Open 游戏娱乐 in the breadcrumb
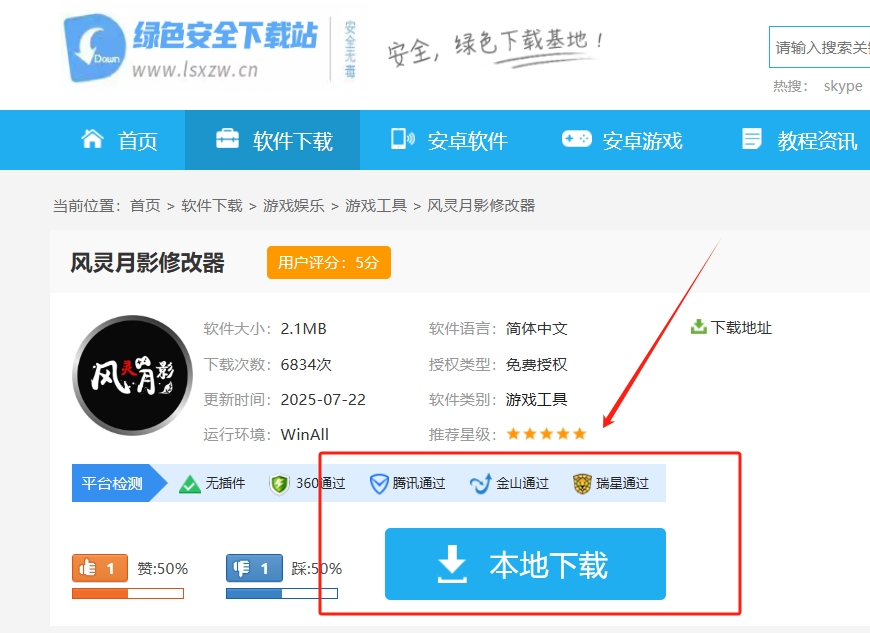This screenshot has height=633, width=870. pos(294,205)
